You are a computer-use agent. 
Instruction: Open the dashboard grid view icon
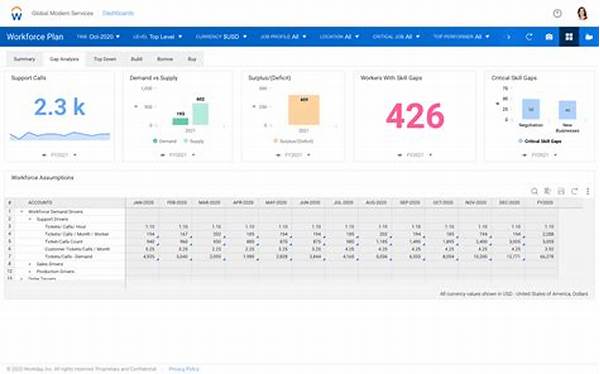569,37
